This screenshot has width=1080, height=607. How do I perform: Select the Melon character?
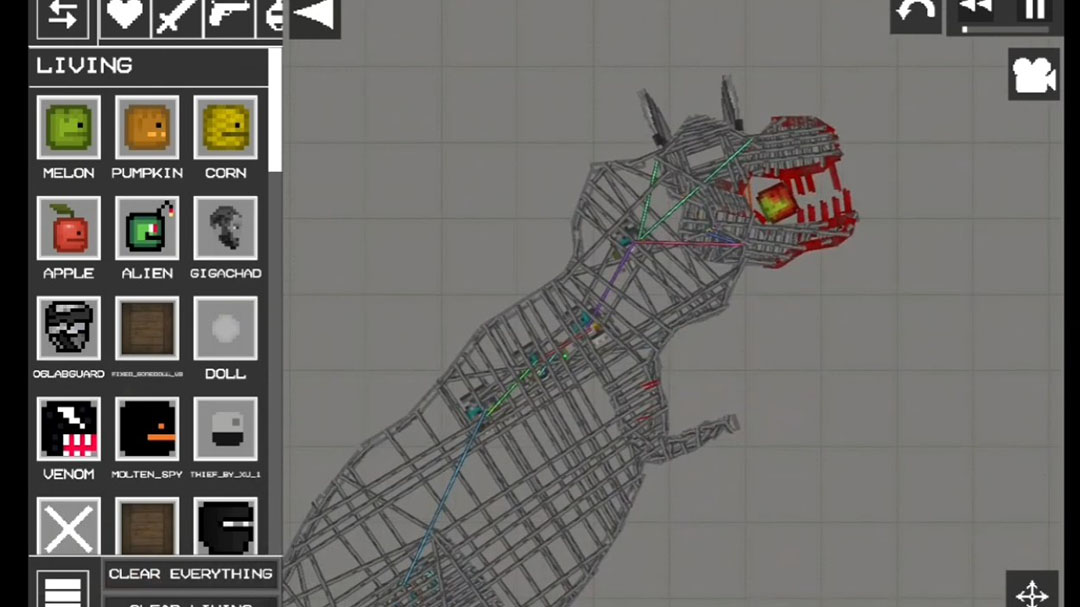(68, 127)
